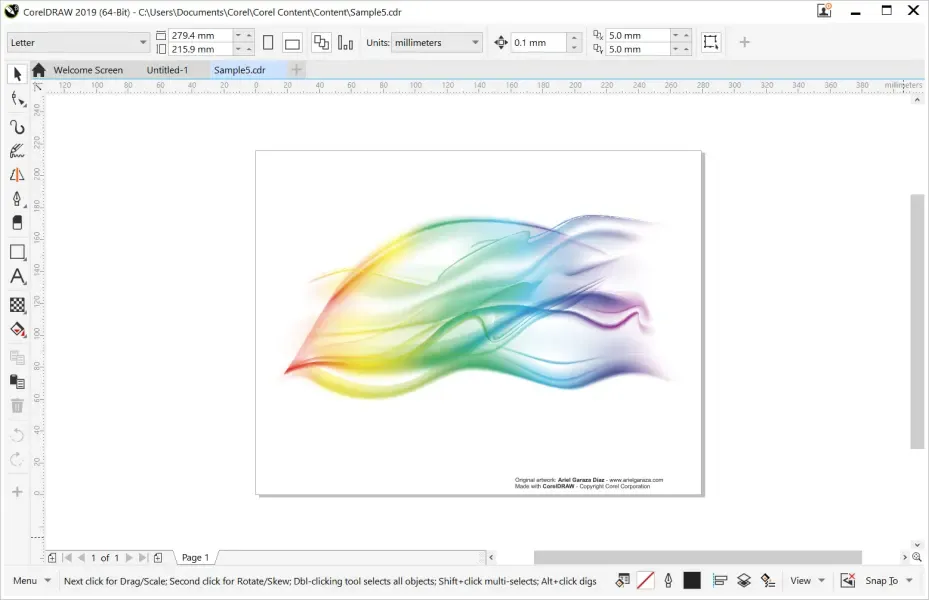The width and height of the screenshot is (929, 600).
Task: Open the View dropdown
Action: [807, 580]
